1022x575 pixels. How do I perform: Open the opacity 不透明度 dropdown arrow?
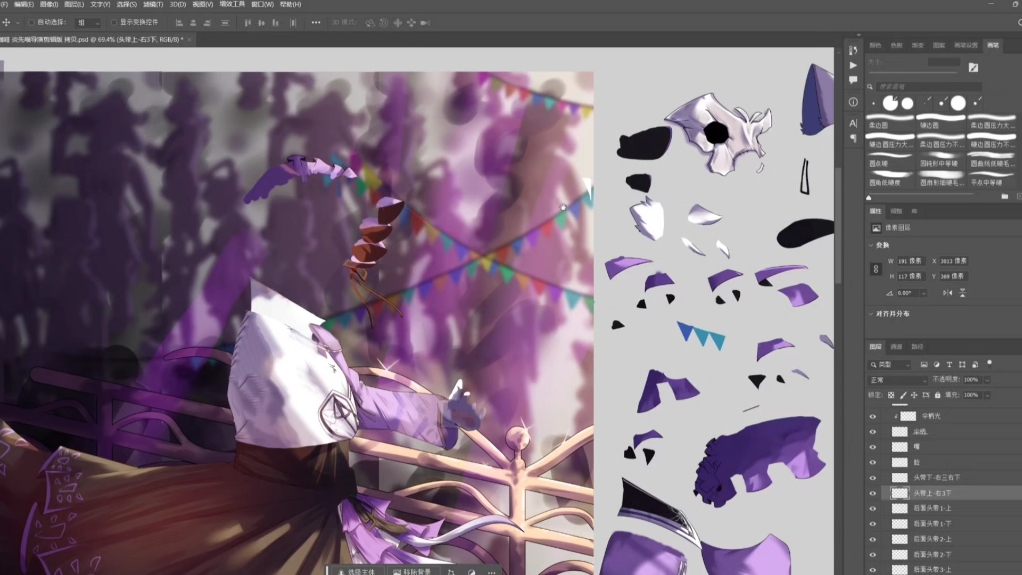coord(987,379)
